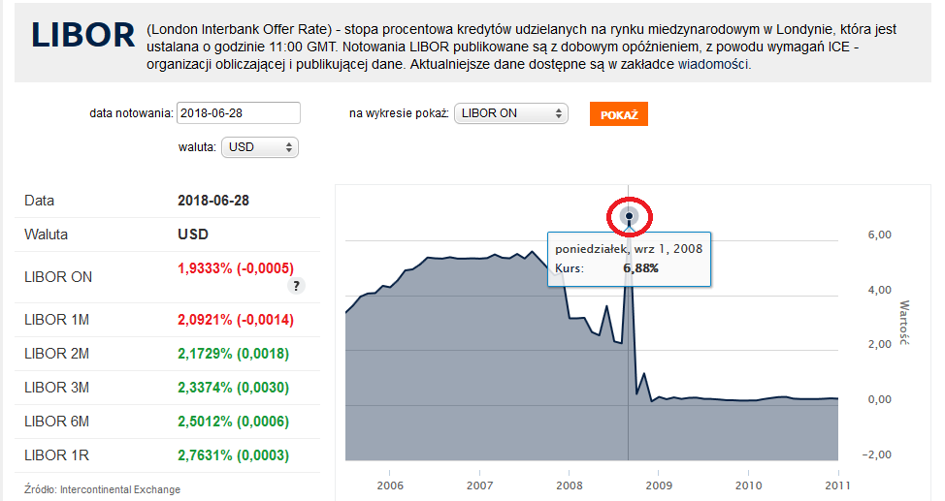Click the chart tooltip showing 6,88%
This screenshot has width=945, height=501.
pos(629,258)
